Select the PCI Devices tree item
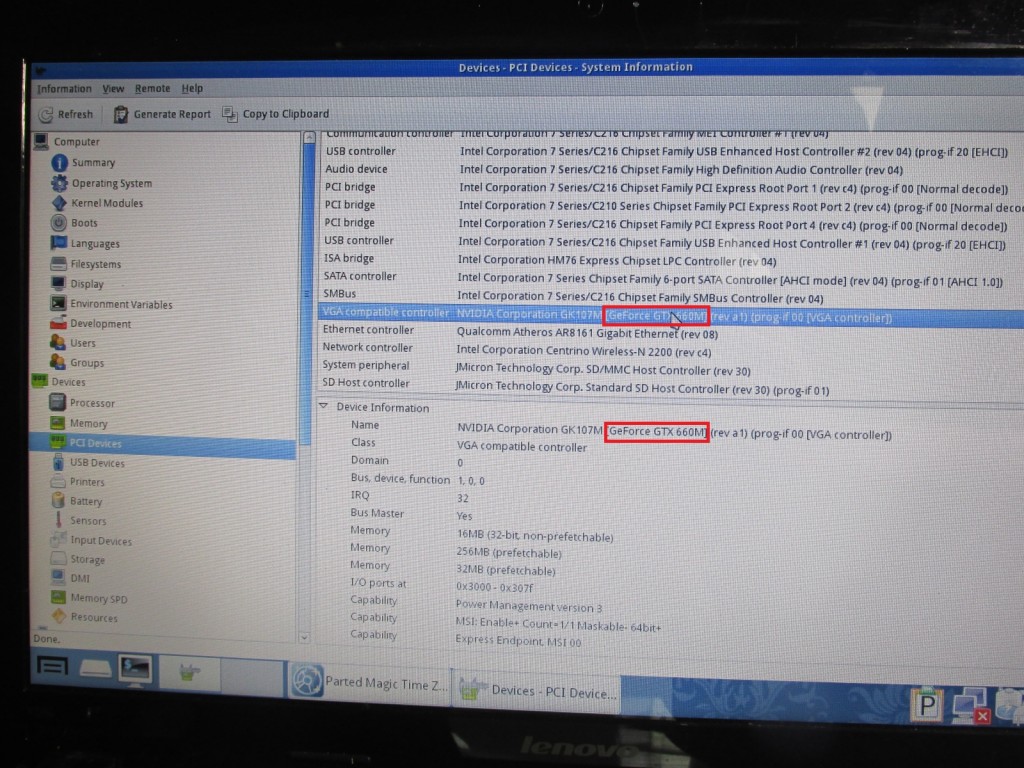The image size is (1024, 768). tap(162, 443)
